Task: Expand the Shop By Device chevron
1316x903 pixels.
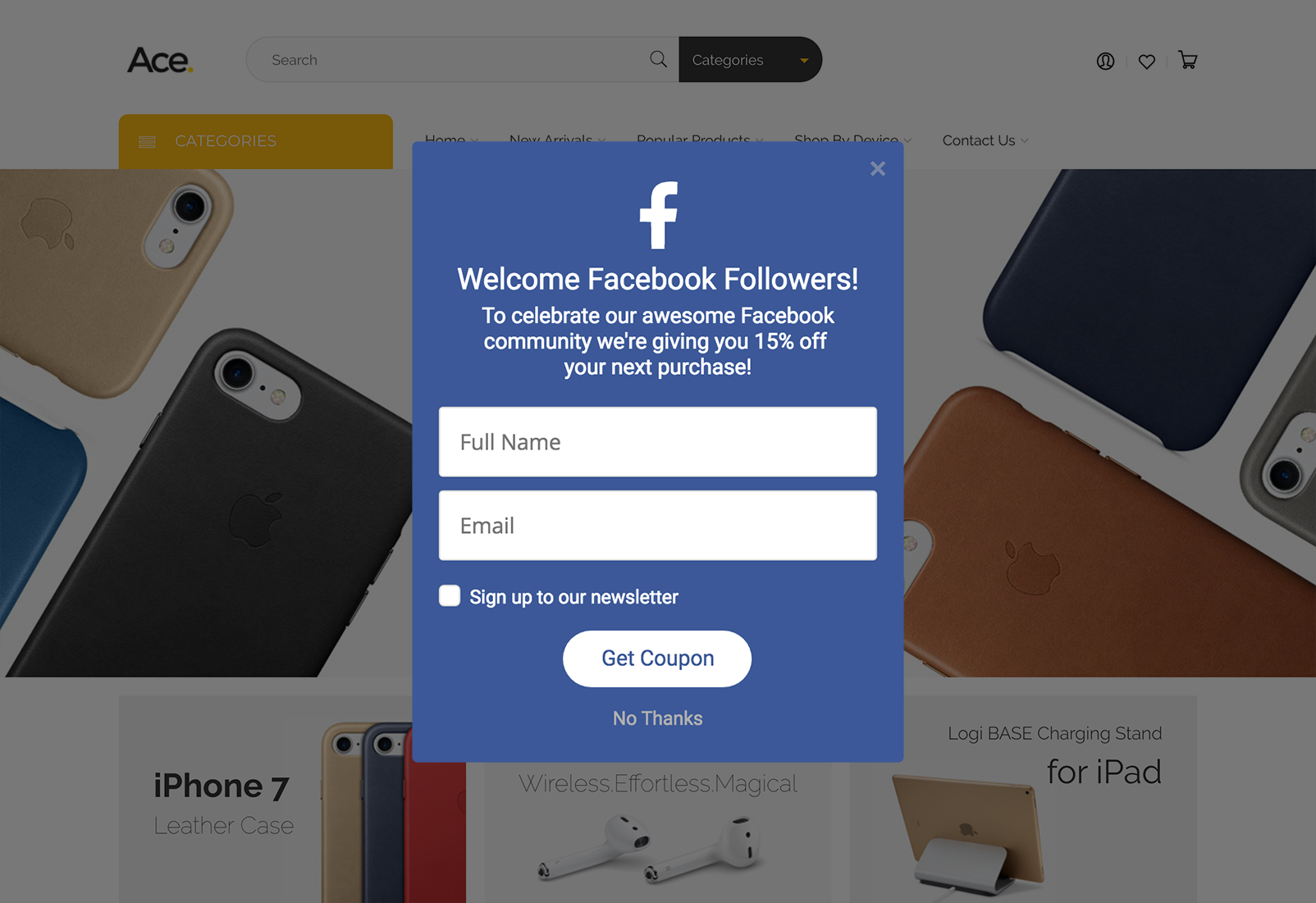Action: coord(907,141)
